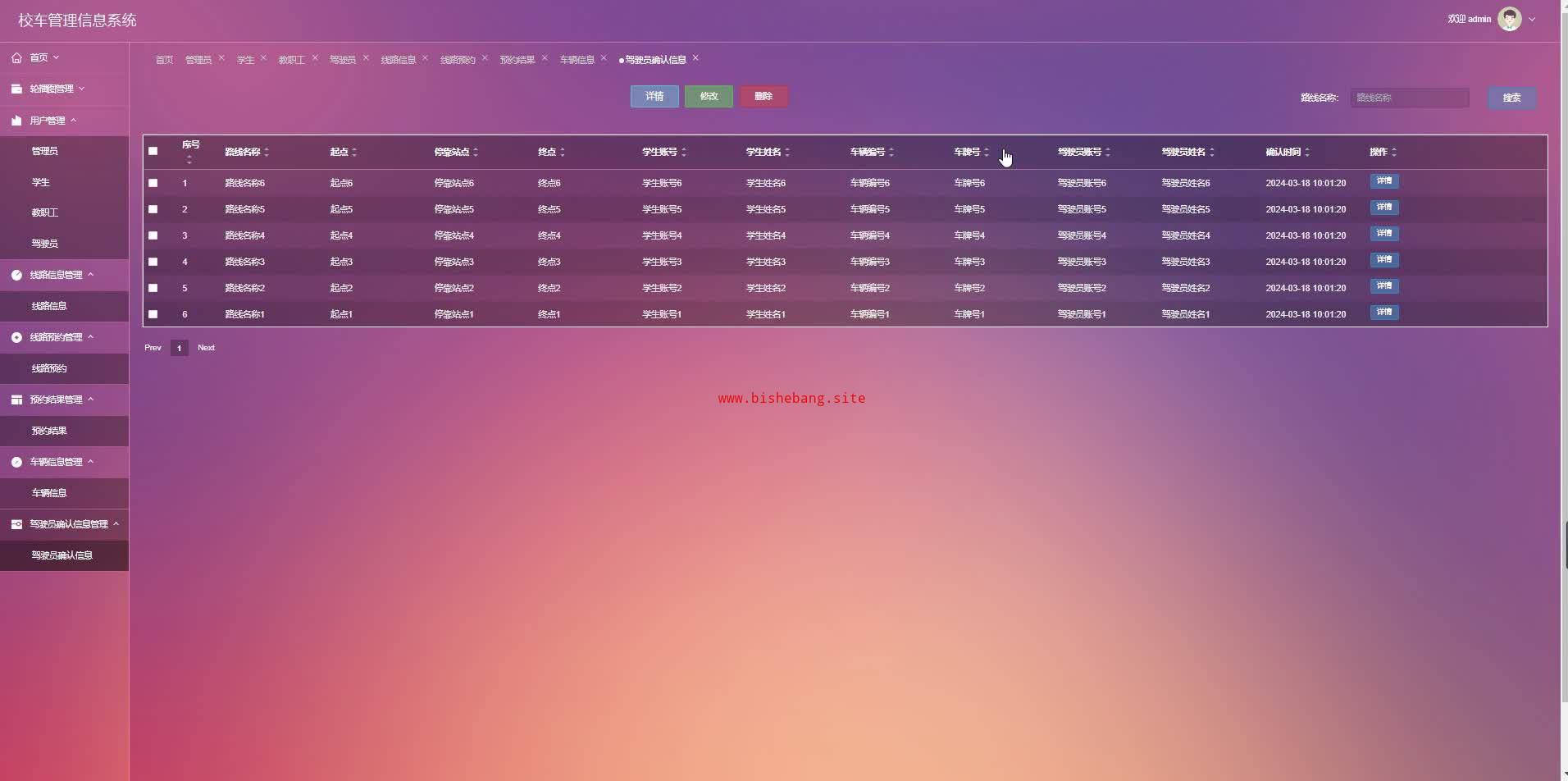Check the row with 路线名称3

153,262
